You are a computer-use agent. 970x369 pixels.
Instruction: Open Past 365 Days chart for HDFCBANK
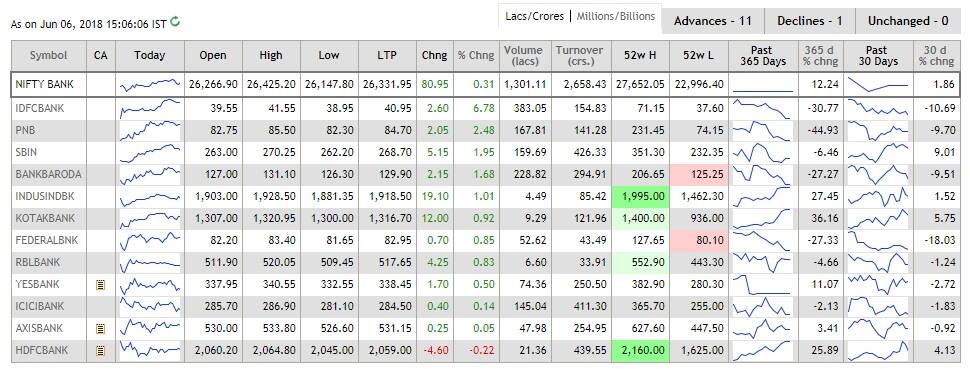pos(762,351)
